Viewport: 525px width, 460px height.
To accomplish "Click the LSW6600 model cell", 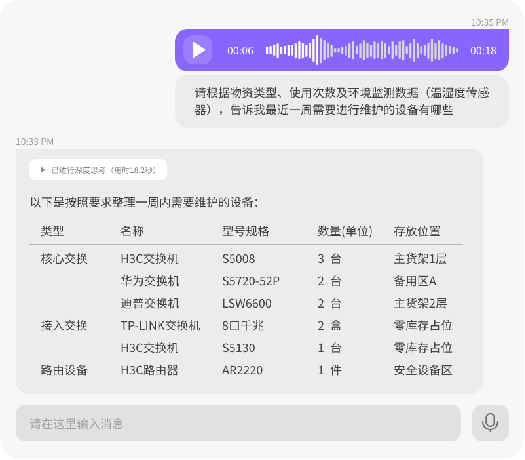I will [x=247, y=303].
